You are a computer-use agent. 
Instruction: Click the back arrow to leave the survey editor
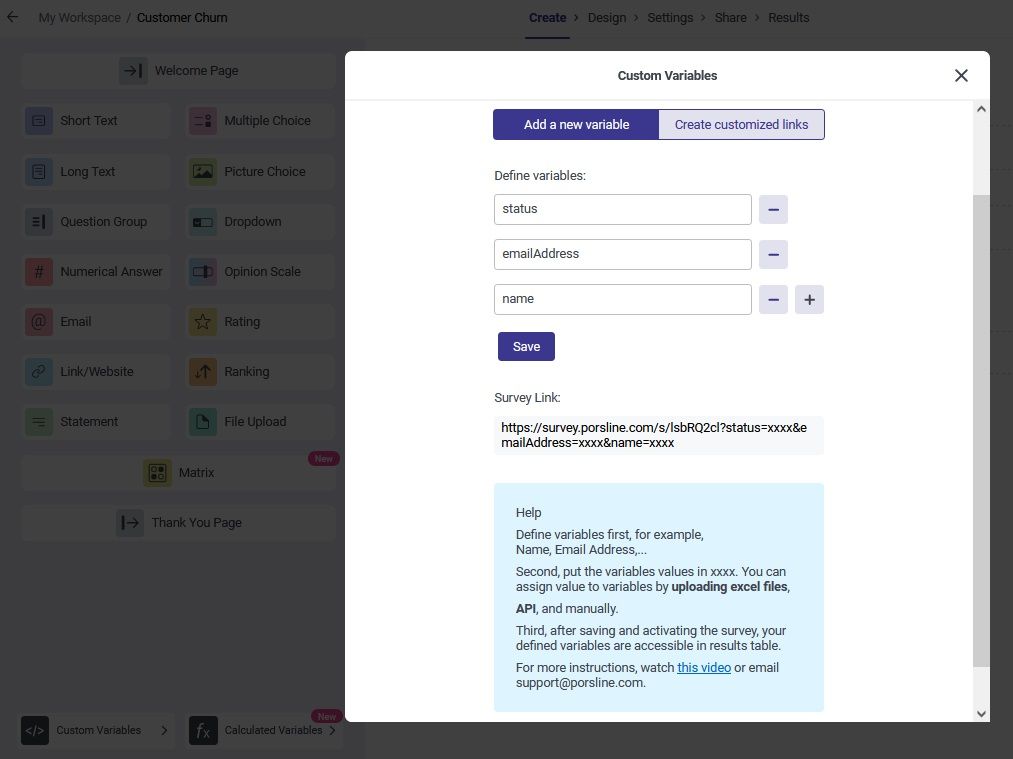point(12,17)
